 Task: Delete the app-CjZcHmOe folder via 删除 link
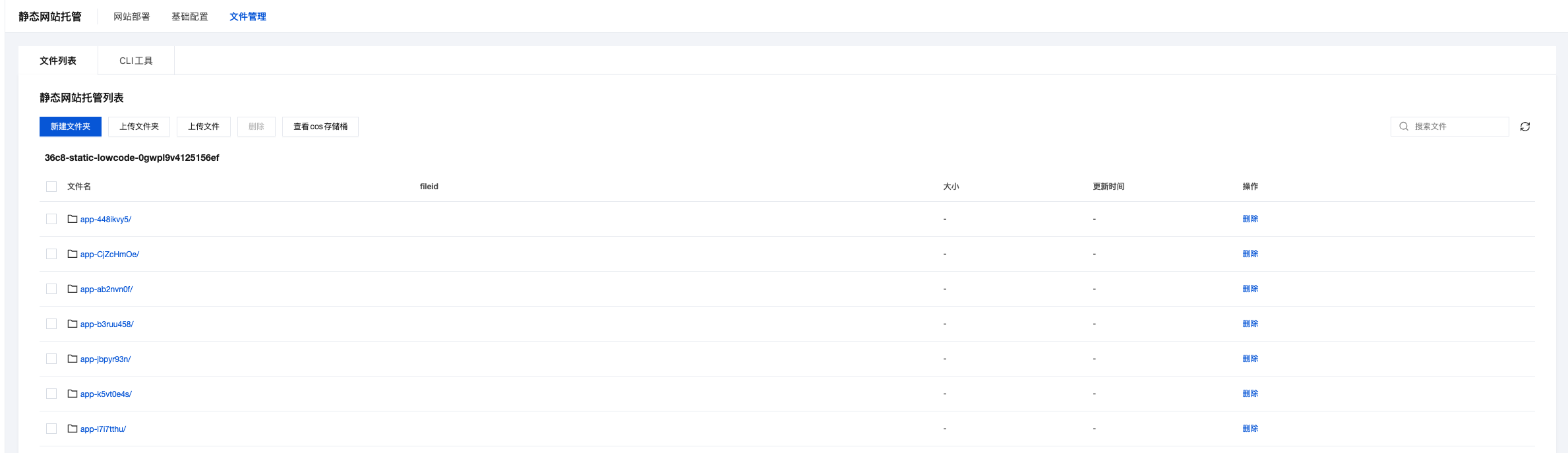click(x=1250, y=254)
